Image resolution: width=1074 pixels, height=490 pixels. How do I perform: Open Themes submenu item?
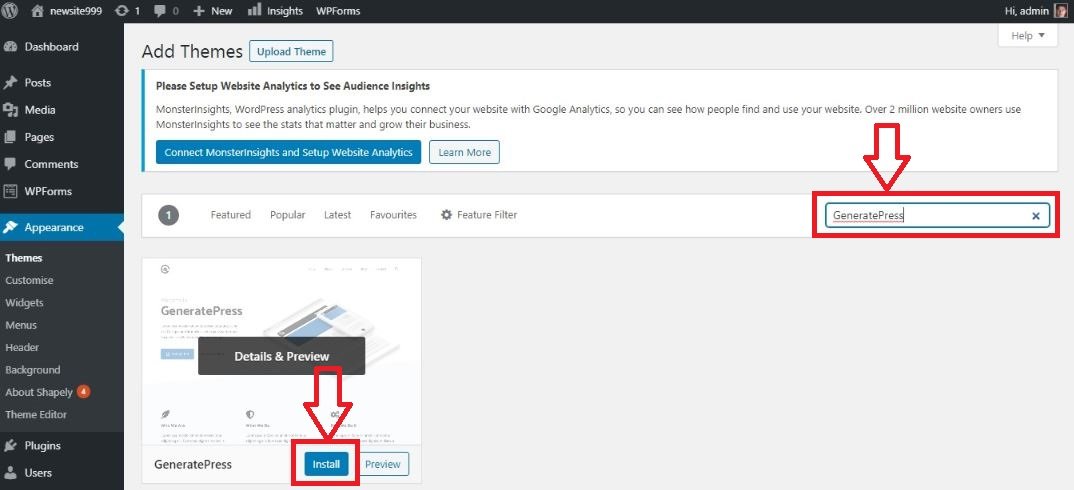pyautogui.click(x=24, y=258)
